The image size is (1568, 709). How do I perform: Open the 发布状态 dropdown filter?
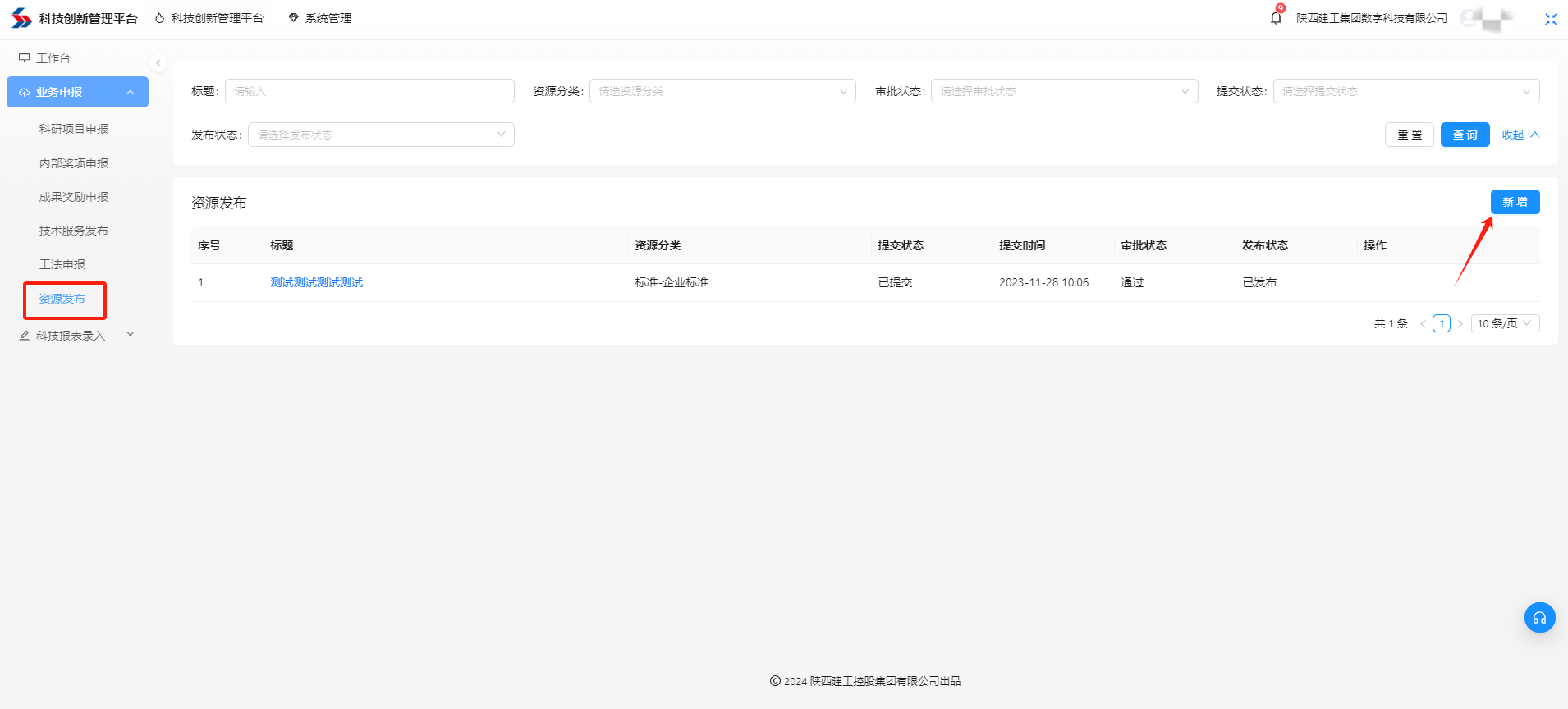coord(381,135)
